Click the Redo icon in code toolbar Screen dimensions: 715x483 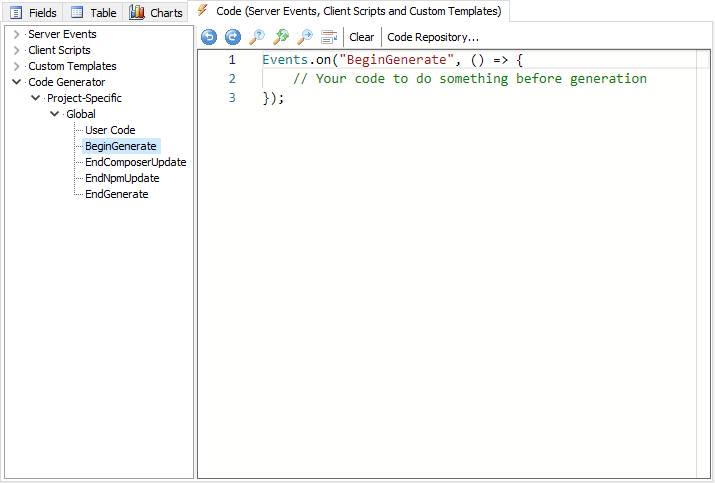click(233, 37)
